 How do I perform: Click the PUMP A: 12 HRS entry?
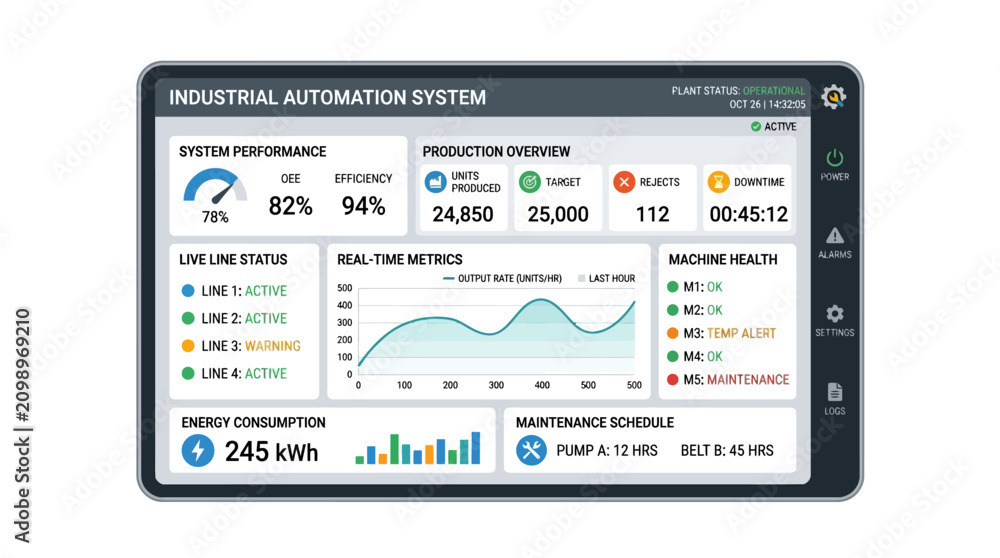pos(607,451)
